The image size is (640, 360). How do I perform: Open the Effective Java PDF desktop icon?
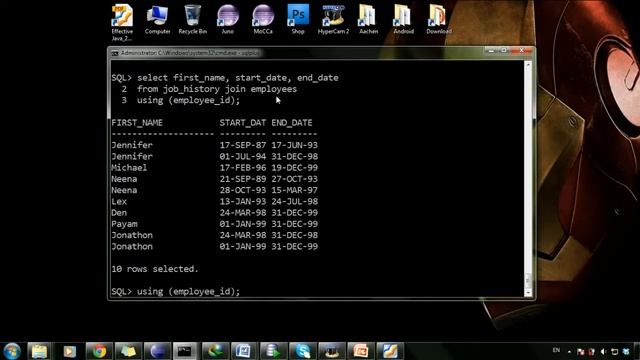122,22
